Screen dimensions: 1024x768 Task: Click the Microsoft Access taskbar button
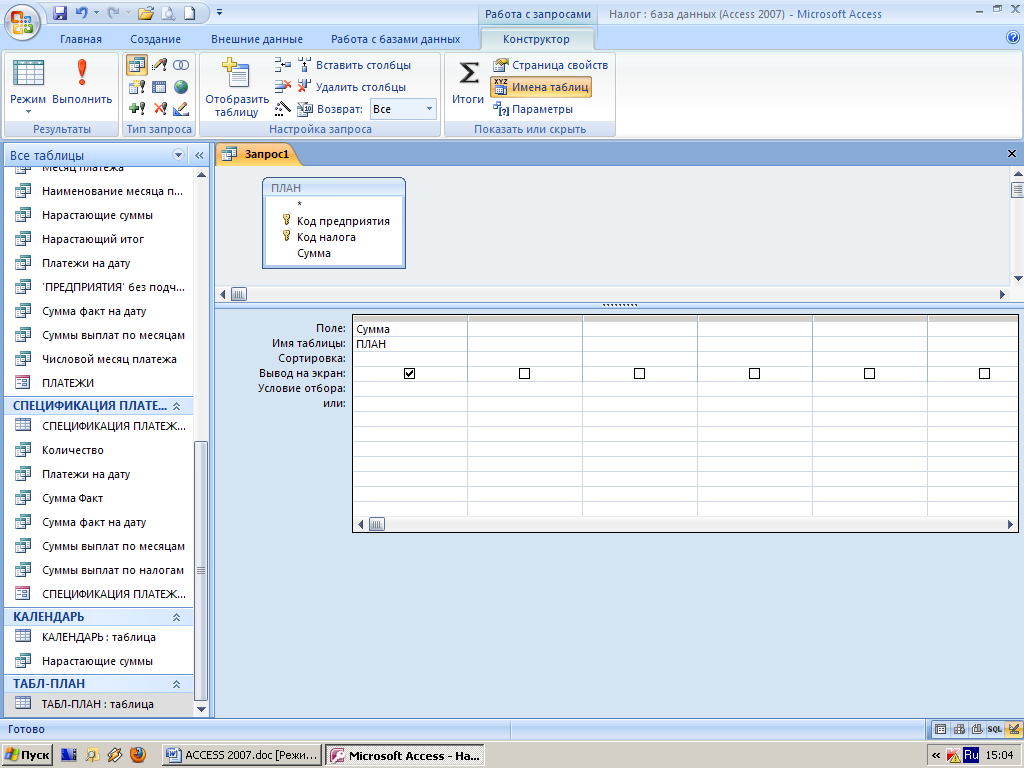pyautogui.click(x=405, y=755)
